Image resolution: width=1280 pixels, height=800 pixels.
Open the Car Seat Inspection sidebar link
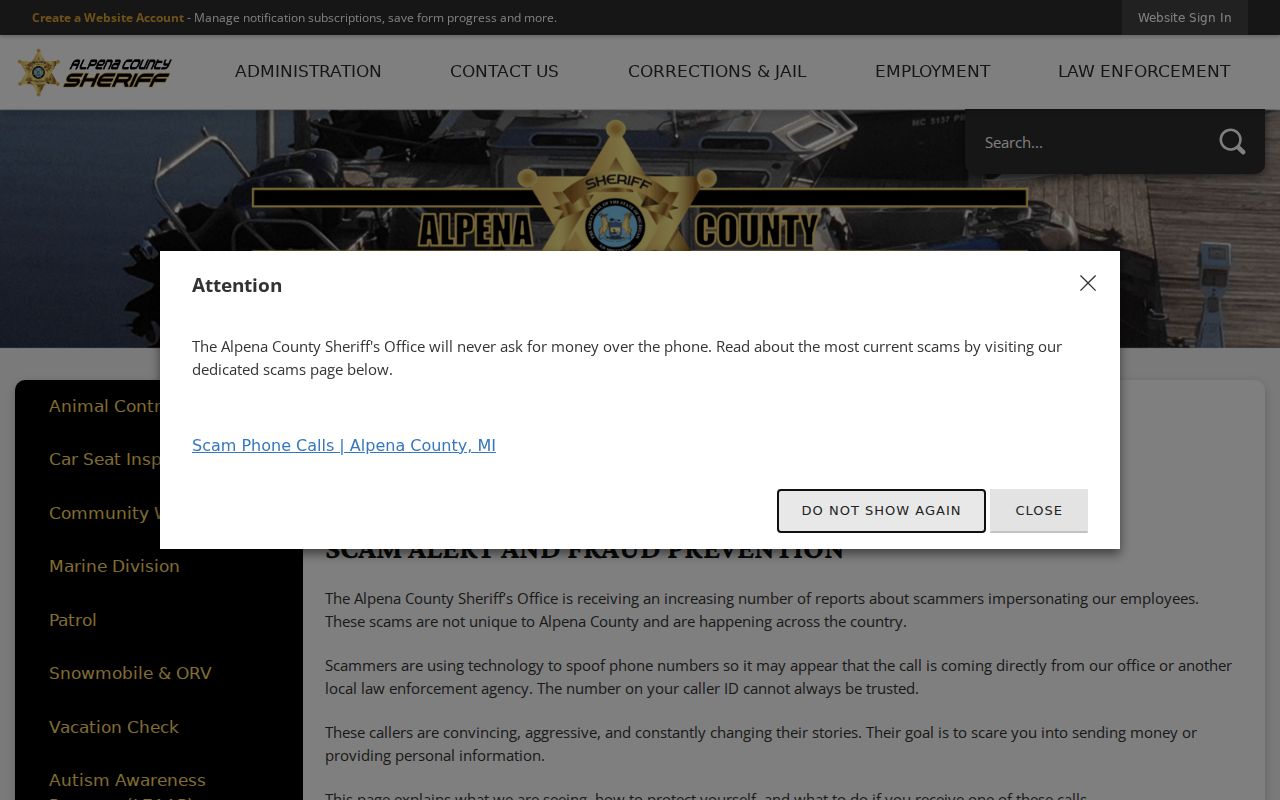pos(105,459)
